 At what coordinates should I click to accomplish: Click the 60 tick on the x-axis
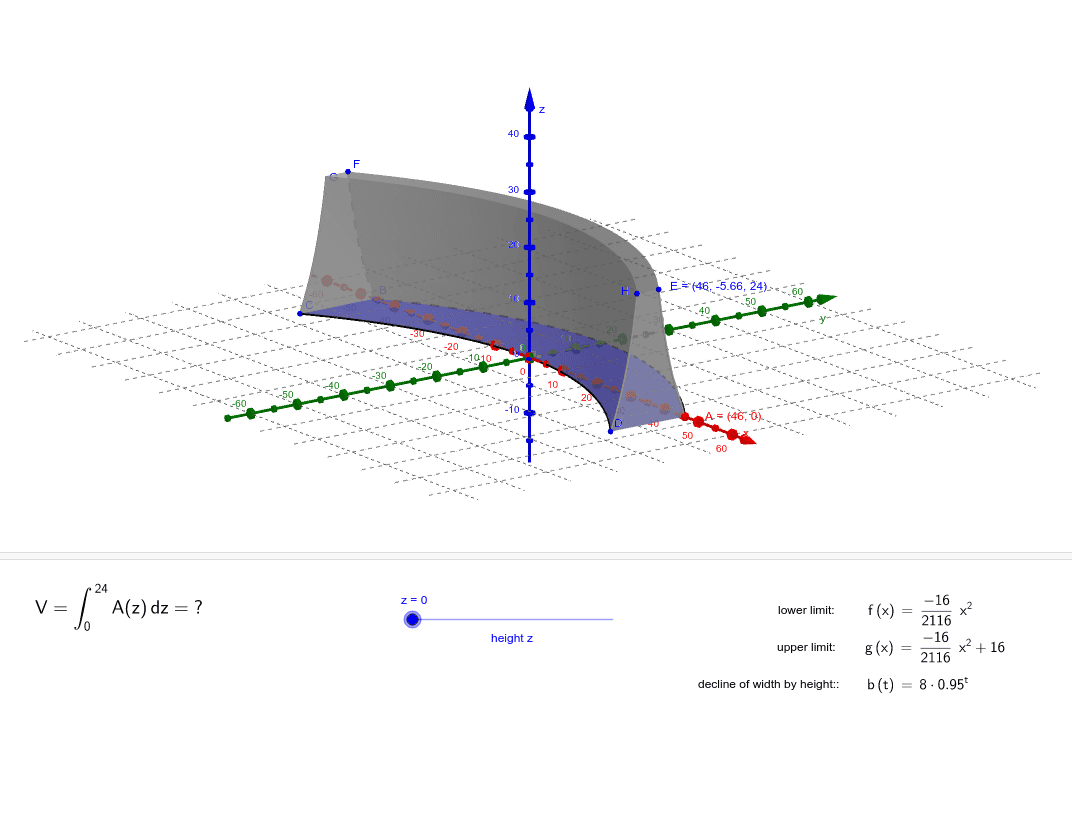[732, 434]
